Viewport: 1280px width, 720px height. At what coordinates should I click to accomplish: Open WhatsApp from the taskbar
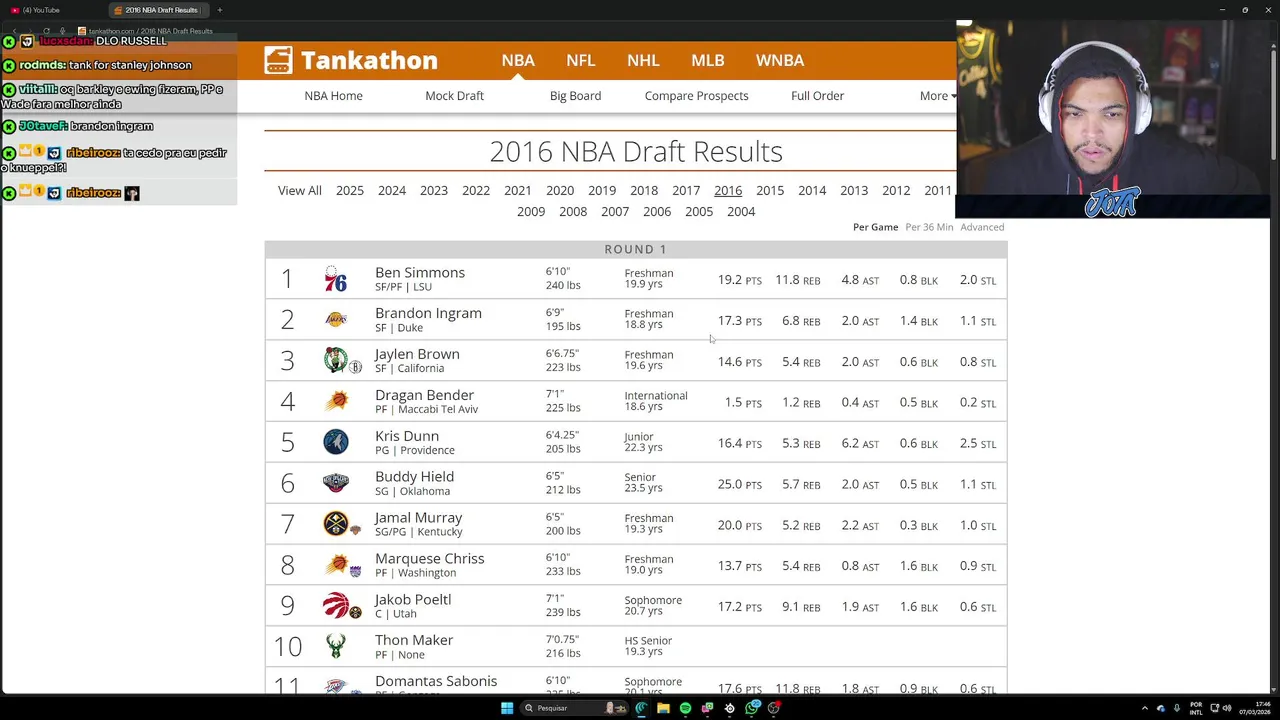(751, 708)
